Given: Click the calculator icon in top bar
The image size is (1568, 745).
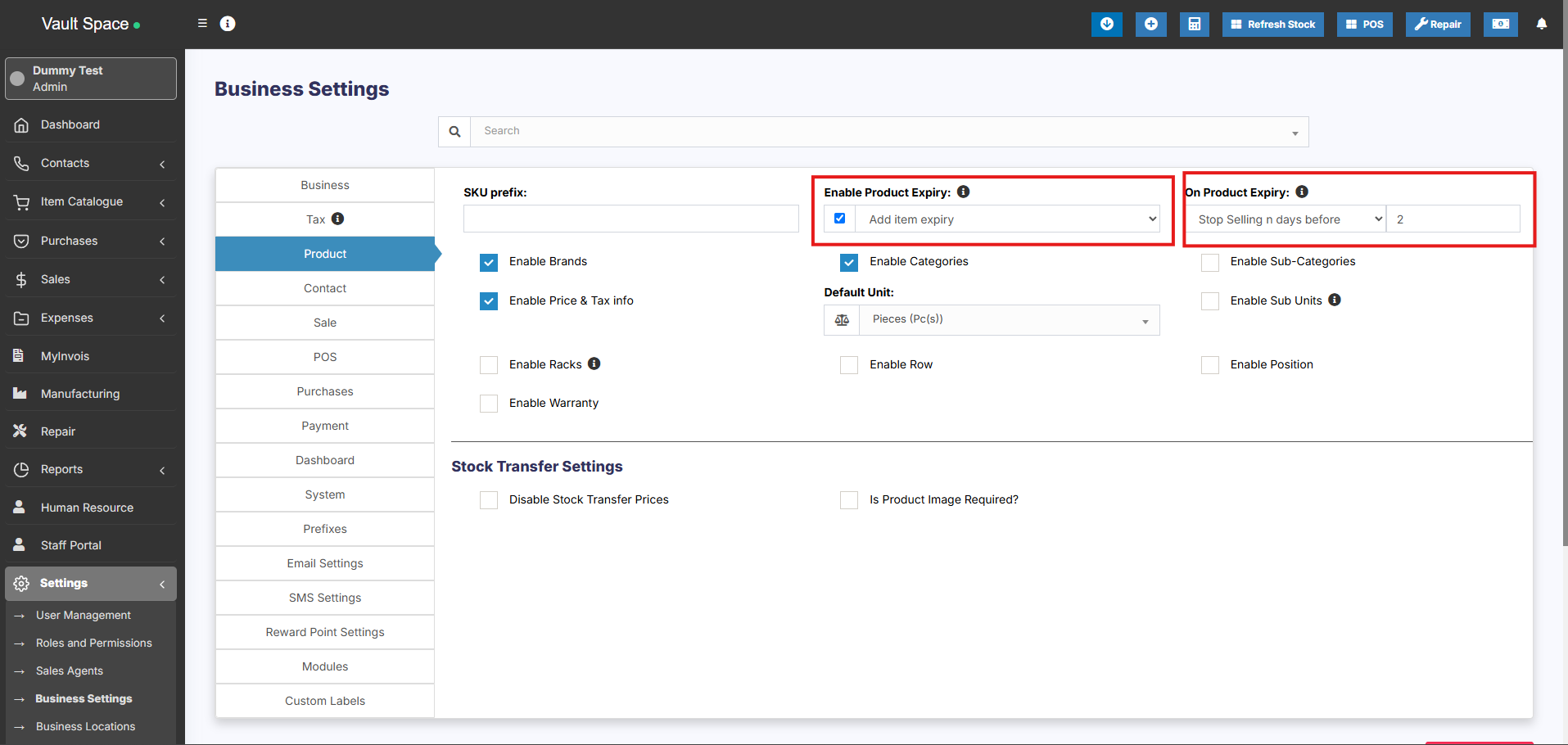Looking at the screenshot, I should [x=1194, y=25].
